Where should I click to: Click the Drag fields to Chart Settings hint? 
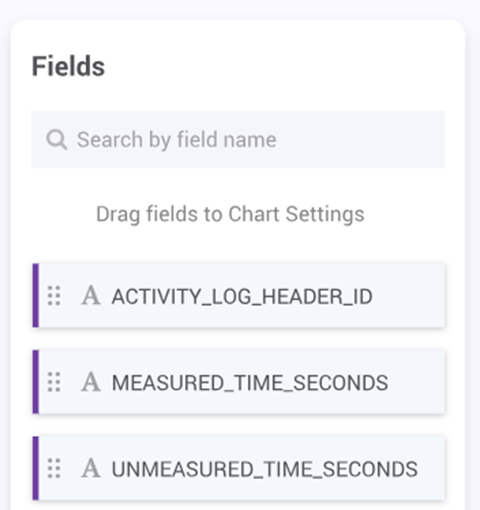pyautogui.click(x=230, y=214)
